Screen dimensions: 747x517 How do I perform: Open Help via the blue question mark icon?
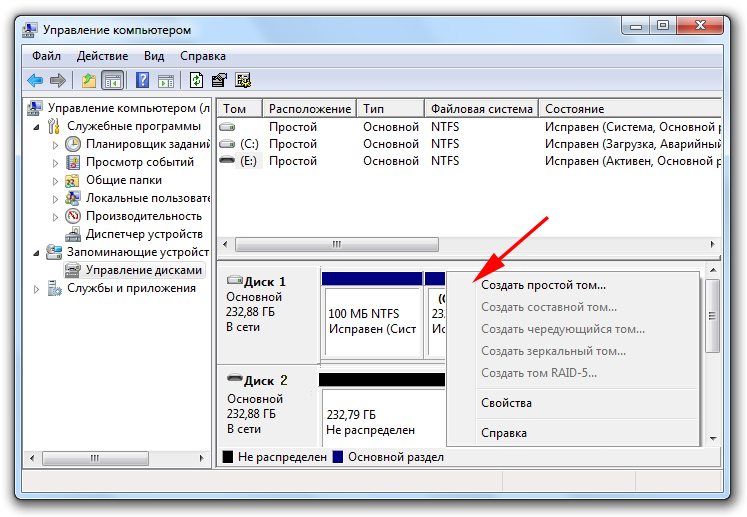(x=142, y=80)
